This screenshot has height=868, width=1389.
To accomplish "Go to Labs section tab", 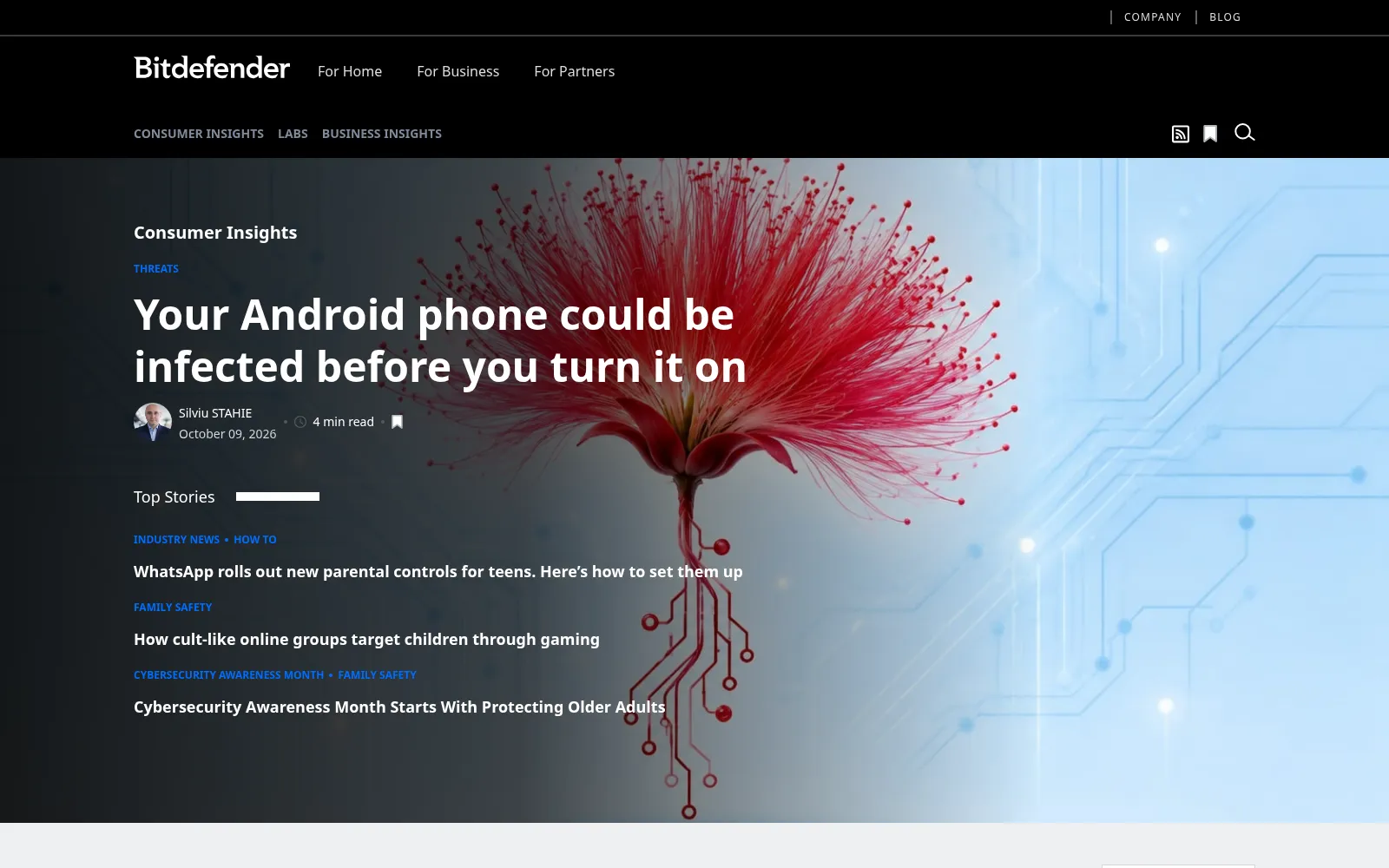I will pos(293,134).
